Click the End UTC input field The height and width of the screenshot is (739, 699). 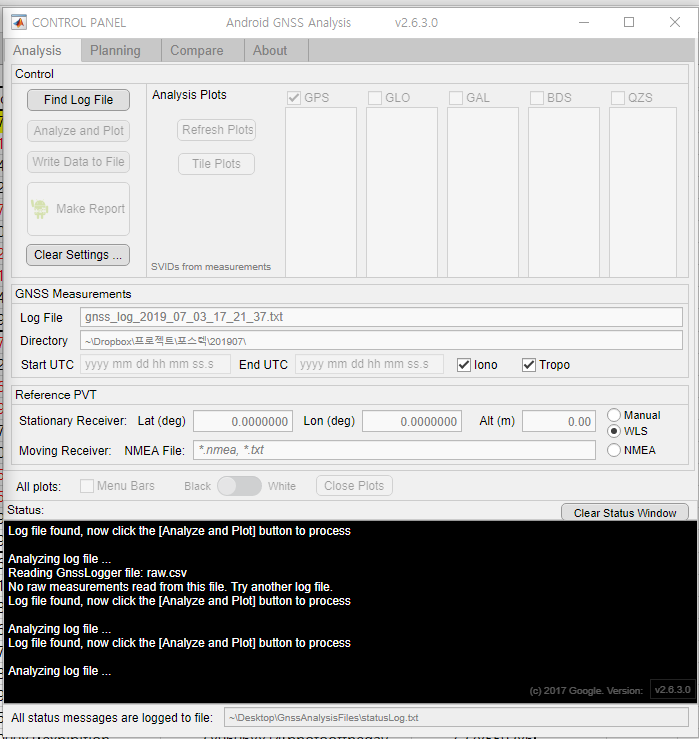[x=369, y=364]
